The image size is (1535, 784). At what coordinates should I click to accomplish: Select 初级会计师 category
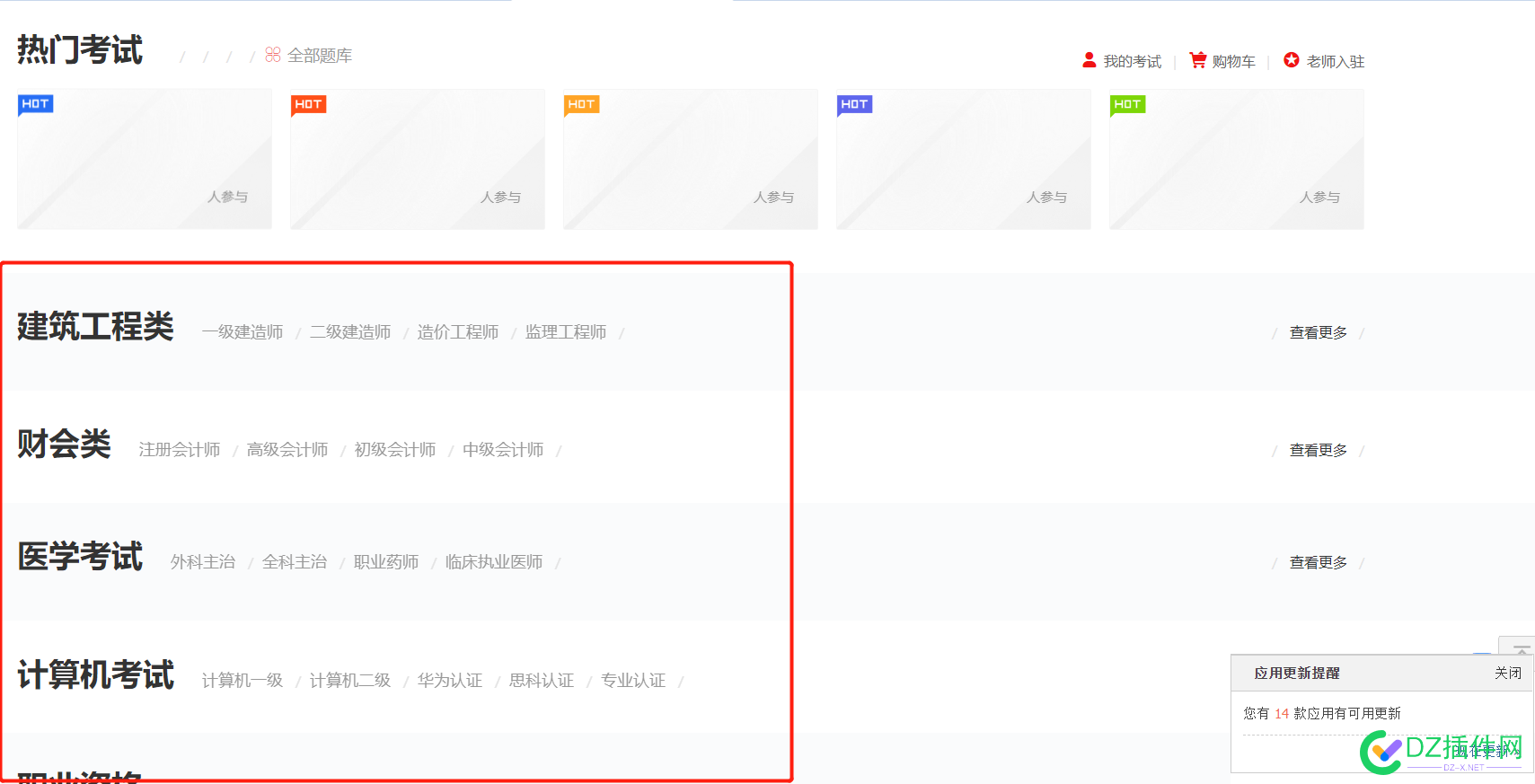pyautogui.click(x=395, y=450)
